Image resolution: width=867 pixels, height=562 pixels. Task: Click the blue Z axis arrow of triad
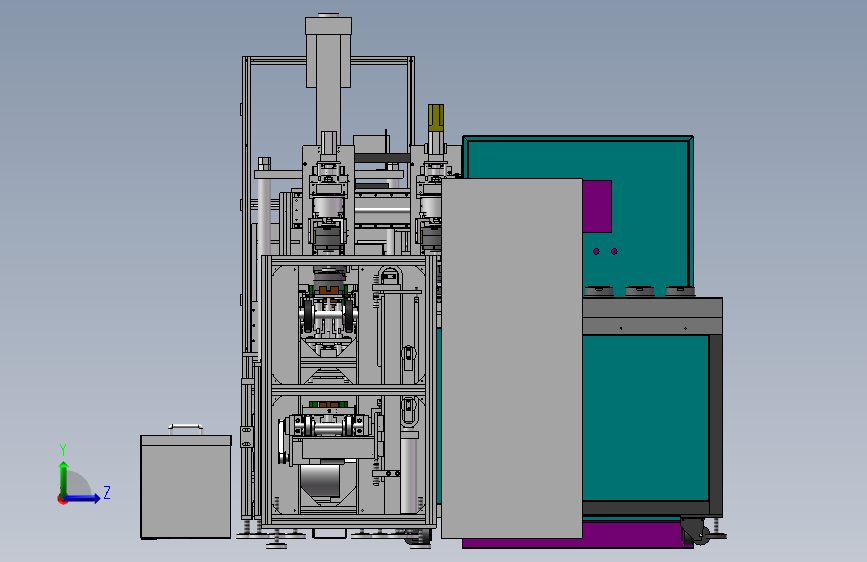[x=83, y=498]
